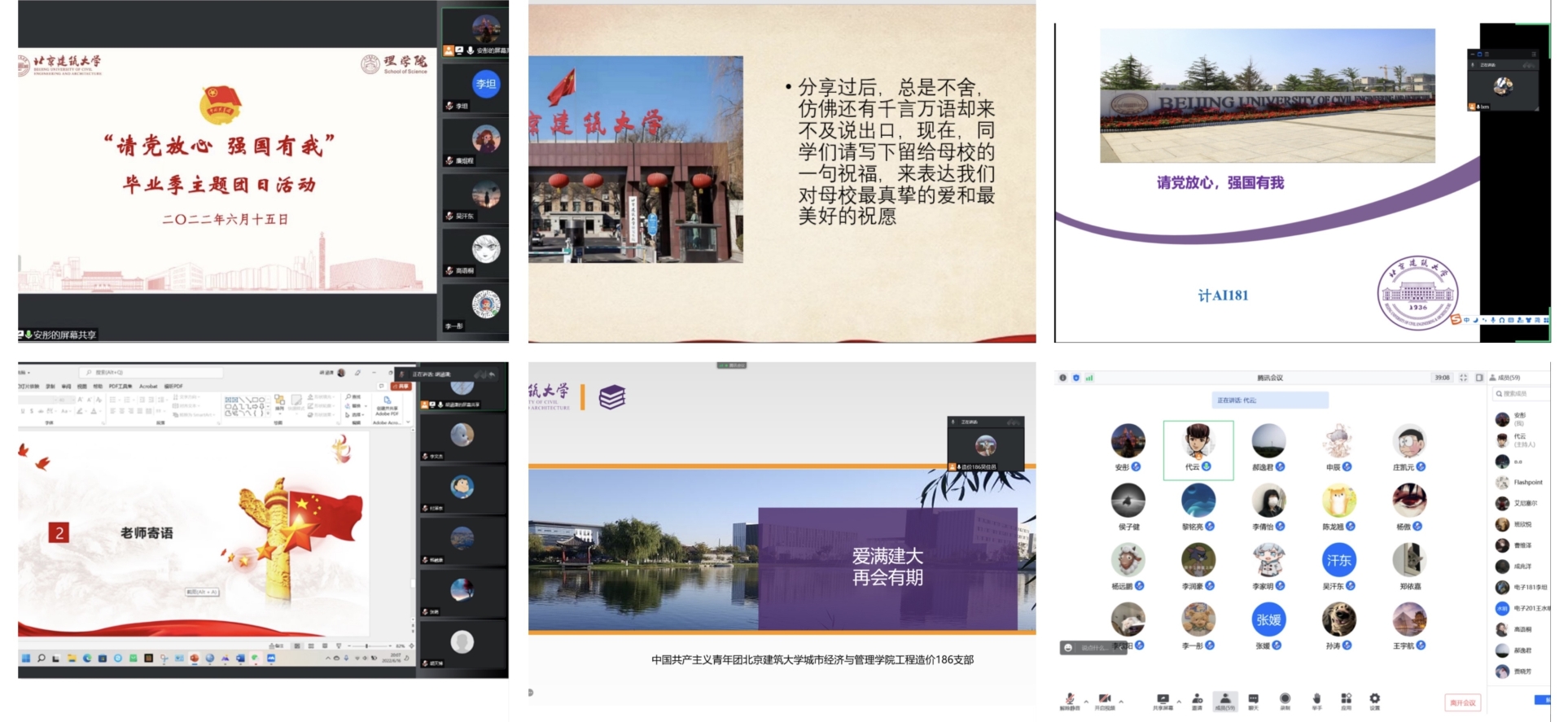Open the 视图 ribbon tab in PowerPoint
1568x722 pixels.
[82, 387]
